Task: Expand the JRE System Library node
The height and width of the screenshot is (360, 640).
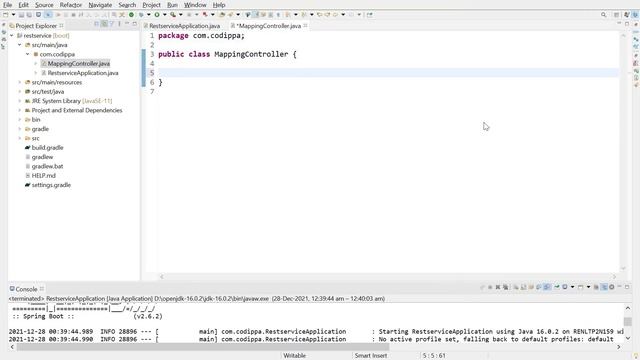Action: click(x=20, y=101)
